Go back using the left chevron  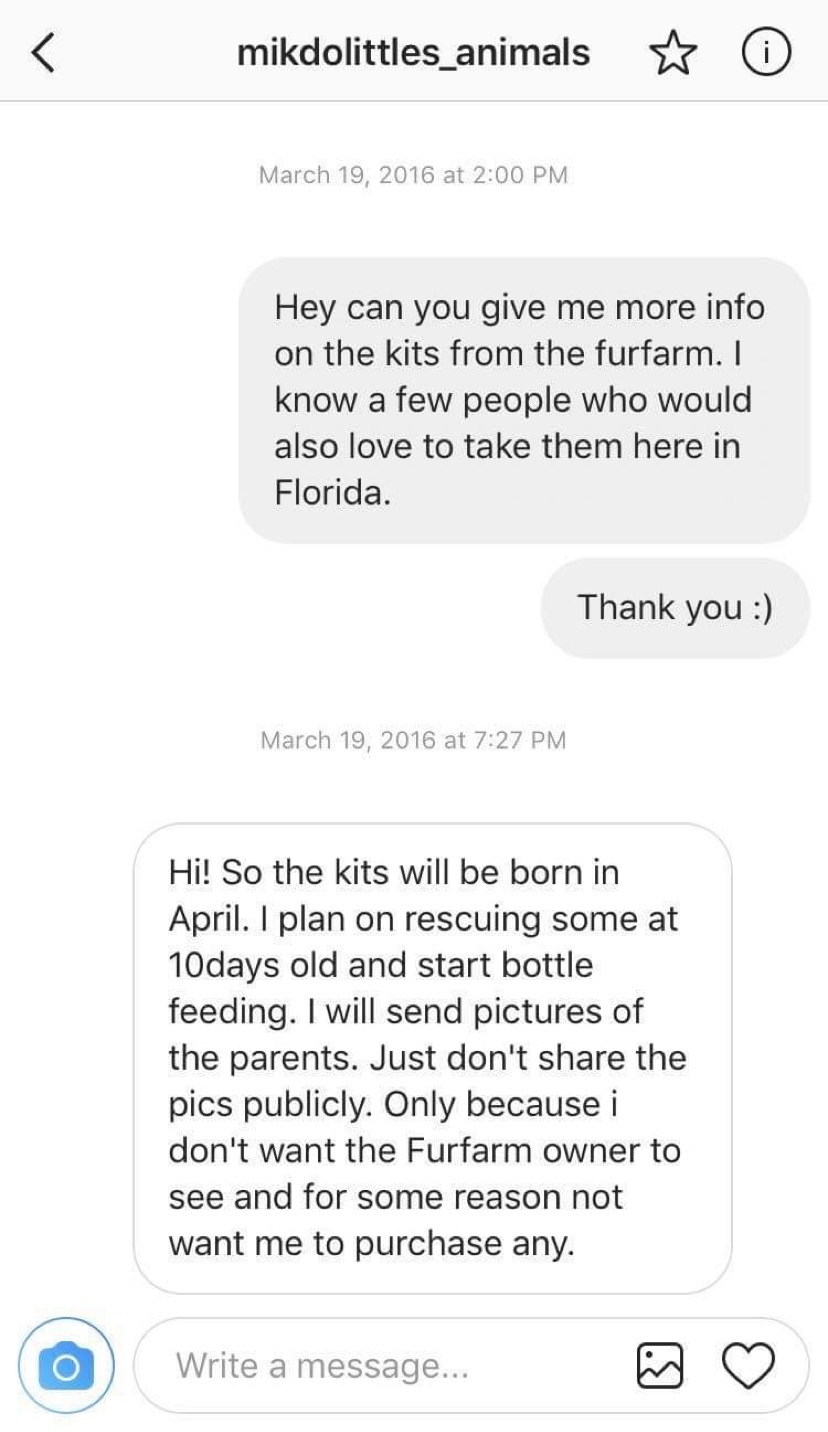pos(42,52)
